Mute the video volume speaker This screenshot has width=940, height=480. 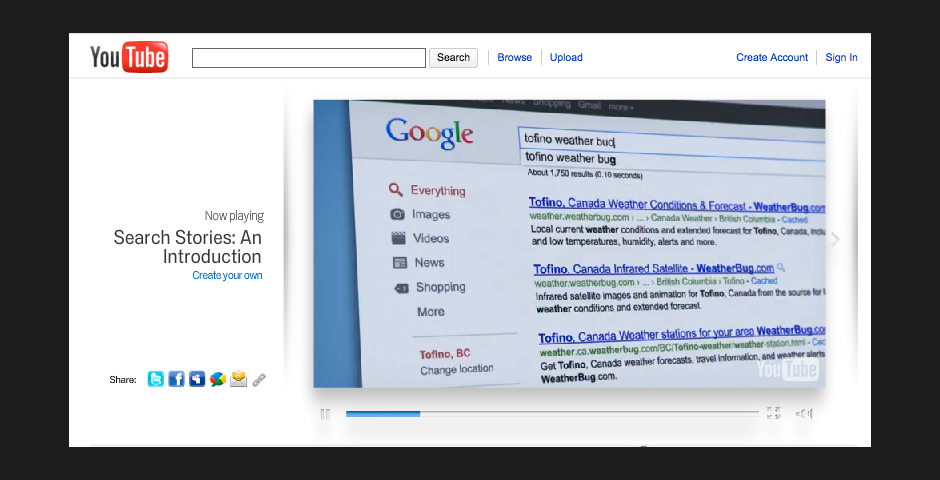[804, 413]
